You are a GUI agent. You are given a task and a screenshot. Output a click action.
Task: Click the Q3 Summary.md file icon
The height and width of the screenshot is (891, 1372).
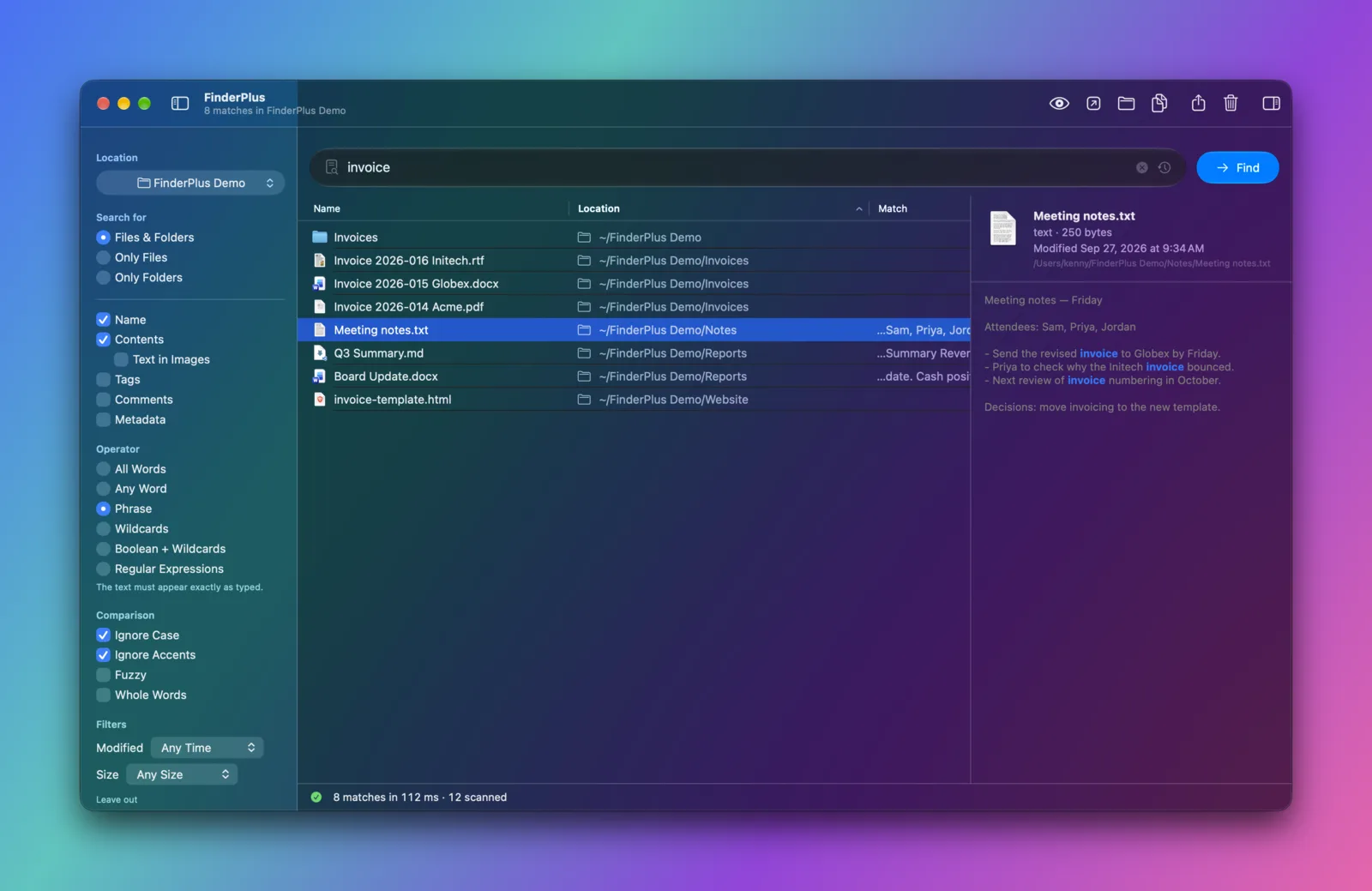(x=320, y=353)
